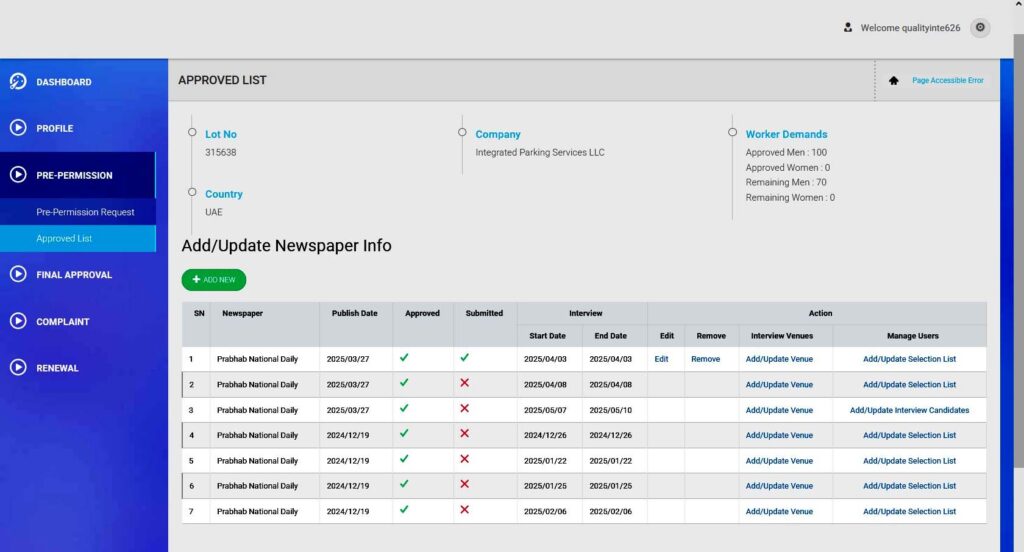The height and width of the screenshot is (552, 1024).
Task: Click the Renewal circle arrow icon
Action: coord(17,367)
